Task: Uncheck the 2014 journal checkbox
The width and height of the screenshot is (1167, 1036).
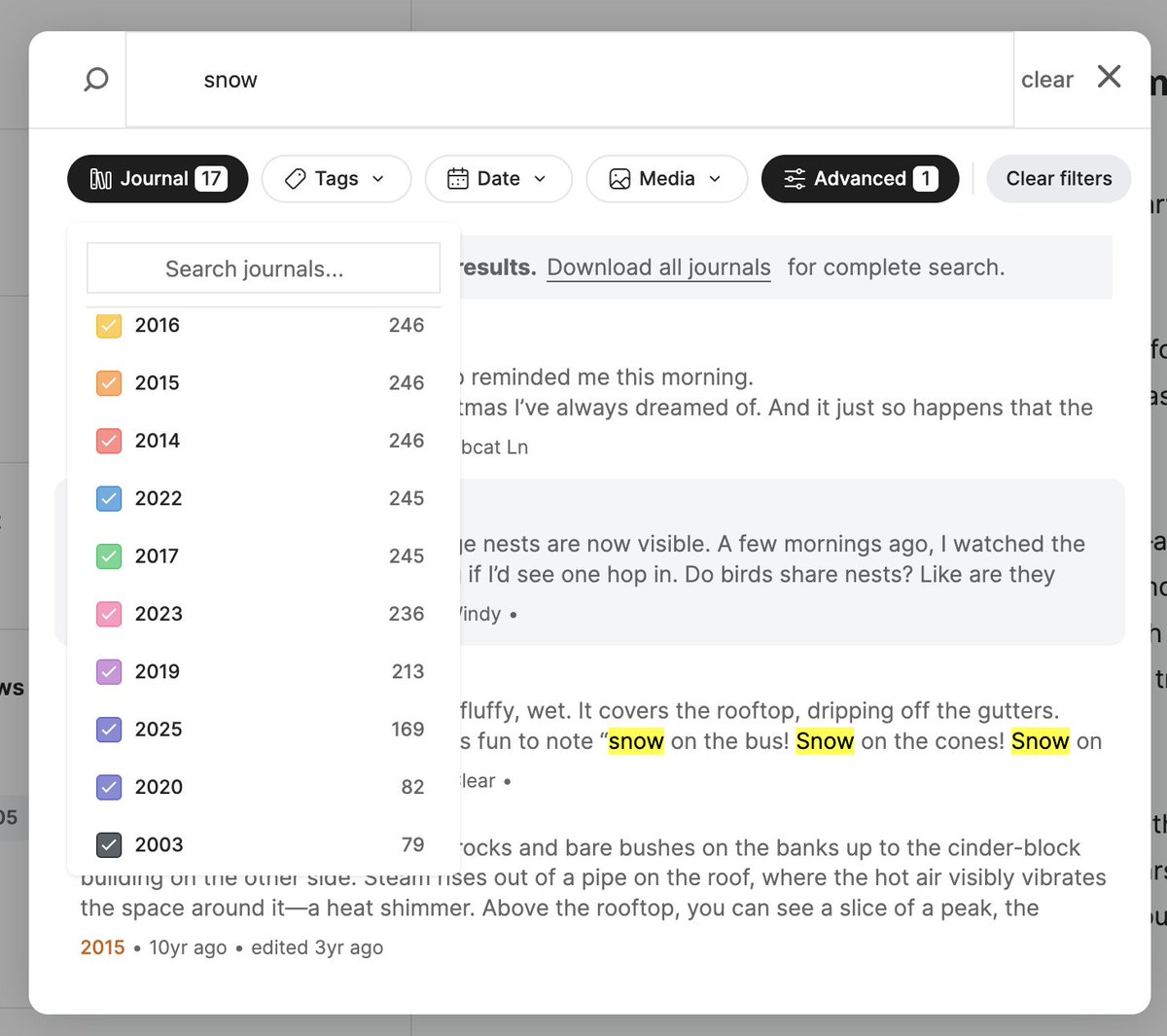Action: [x=109, y=441]
